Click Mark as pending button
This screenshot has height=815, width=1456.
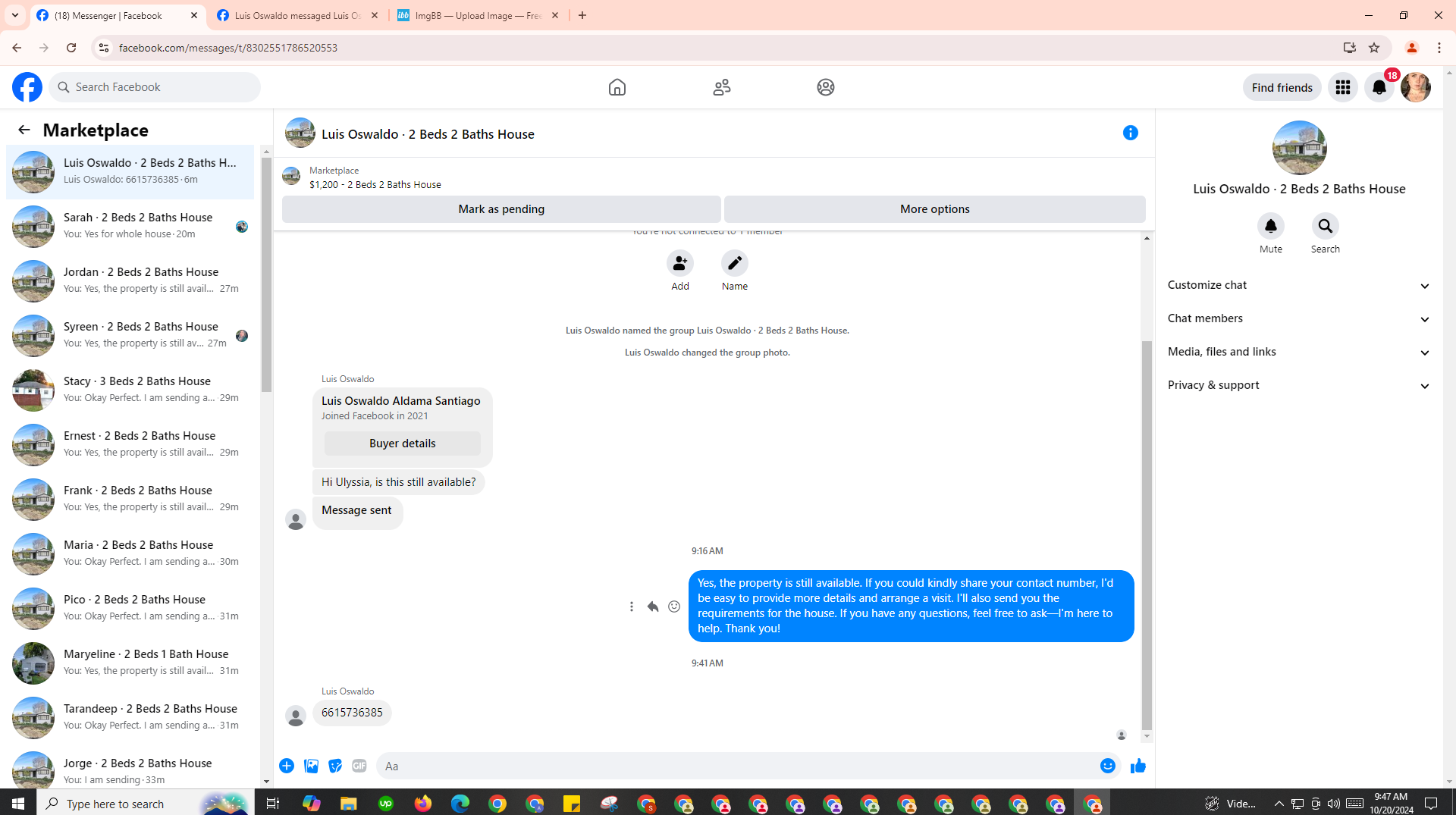(x=501, y=209)
